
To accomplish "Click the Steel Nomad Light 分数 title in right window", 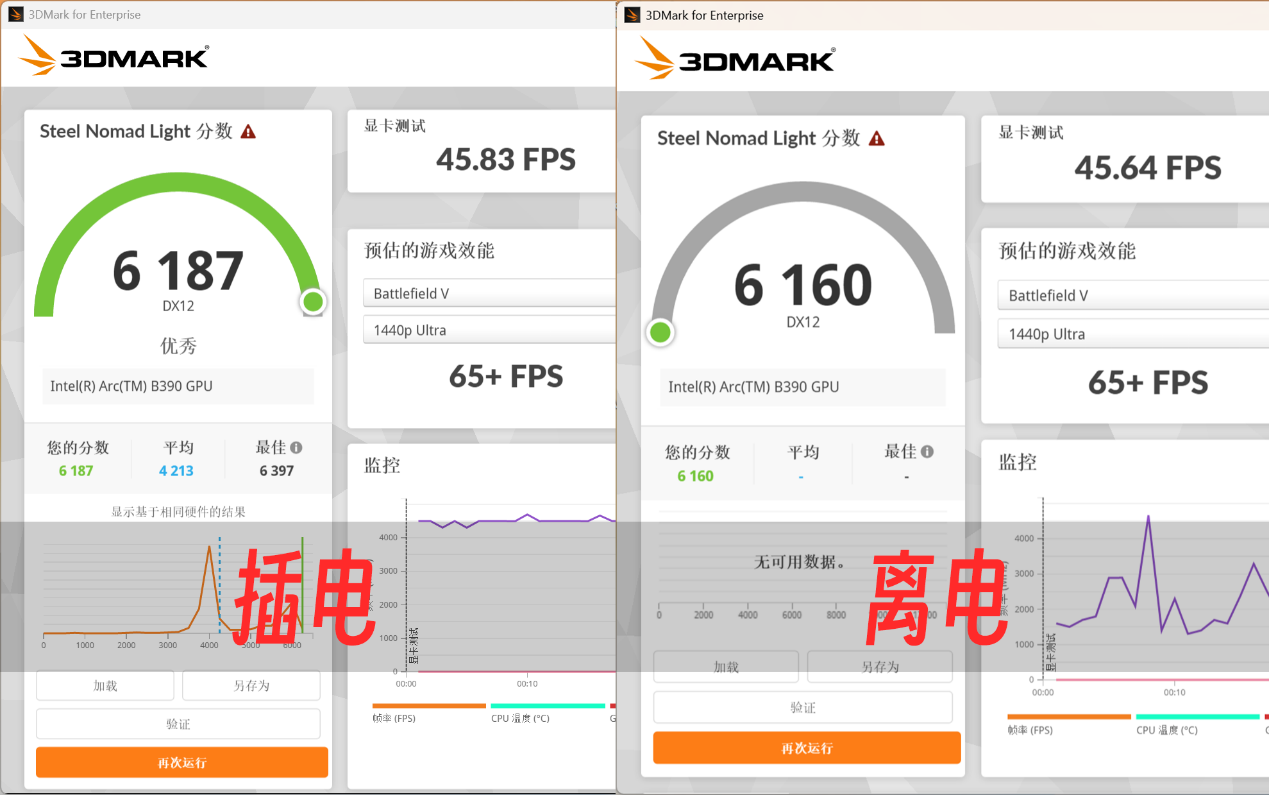I will point(758,139).
